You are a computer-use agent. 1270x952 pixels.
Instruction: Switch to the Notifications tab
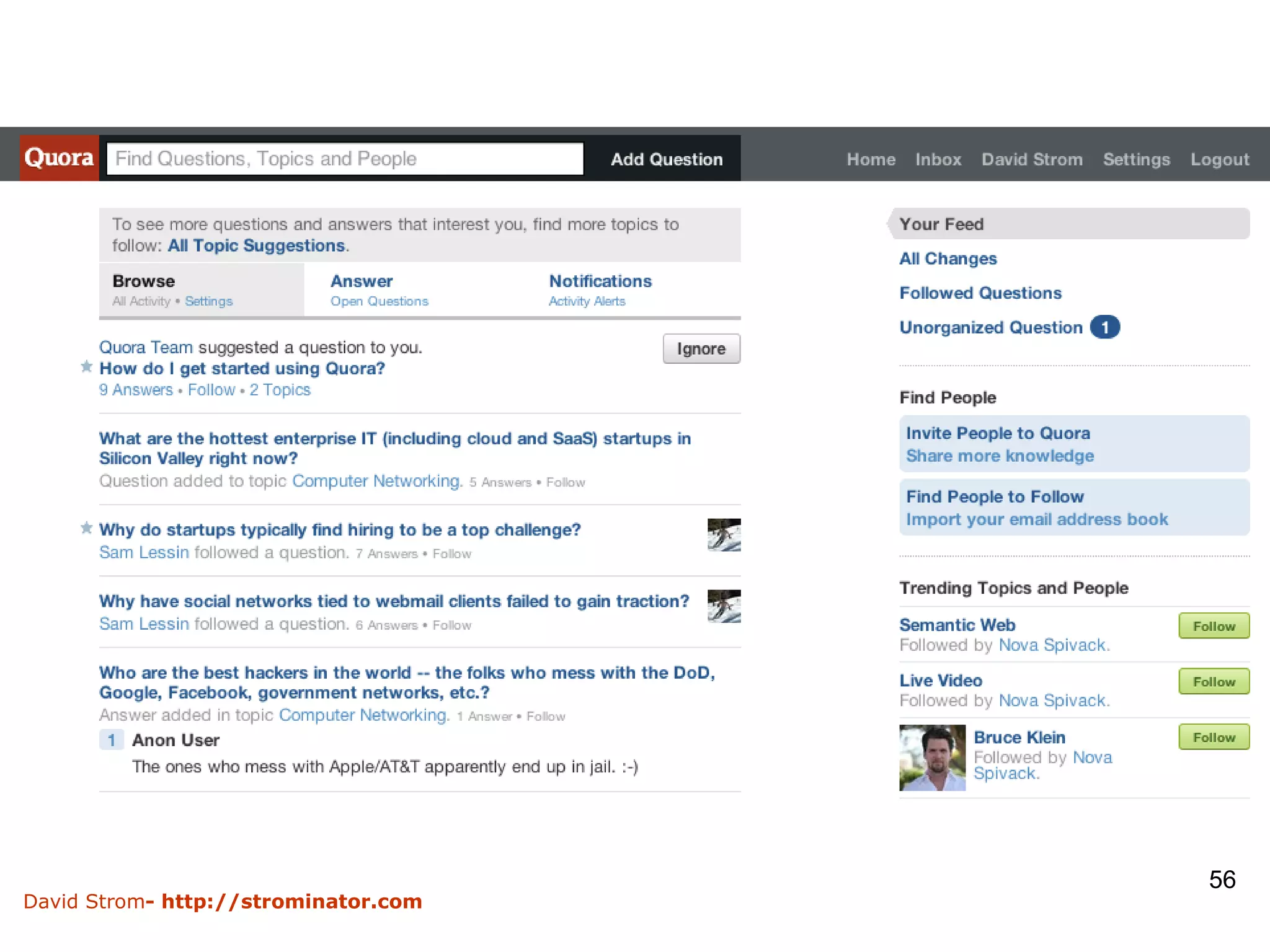(600, 281)
